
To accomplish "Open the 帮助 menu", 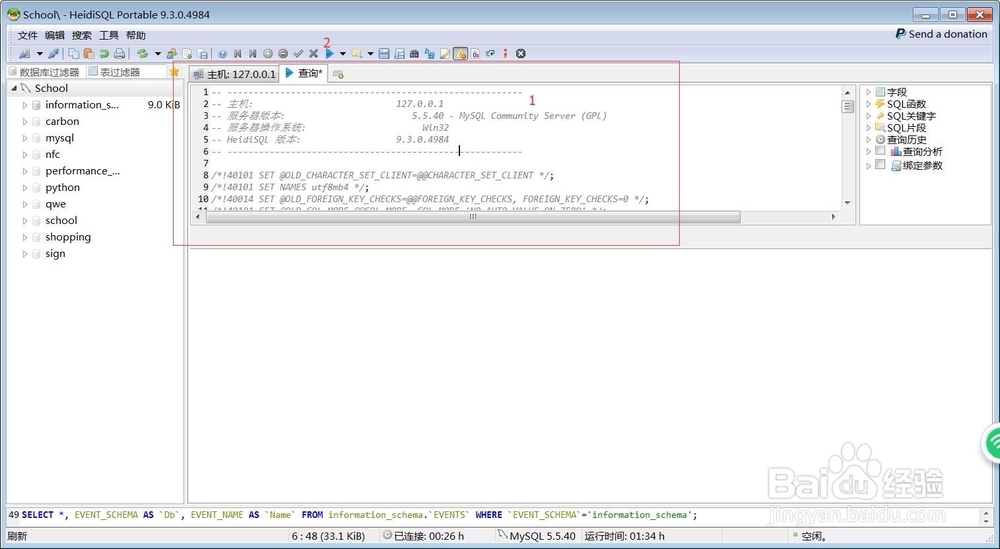I will click(x=136, y=35).
